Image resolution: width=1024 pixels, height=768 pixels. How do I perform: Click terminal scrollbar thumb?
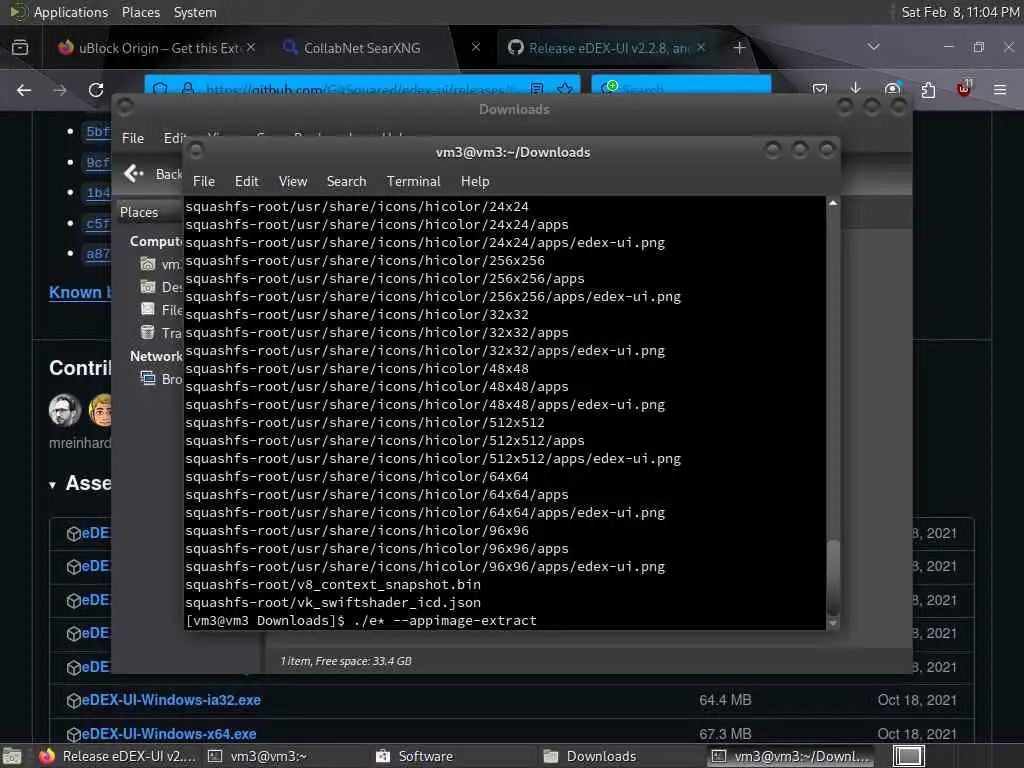click(x=833, y=576)
